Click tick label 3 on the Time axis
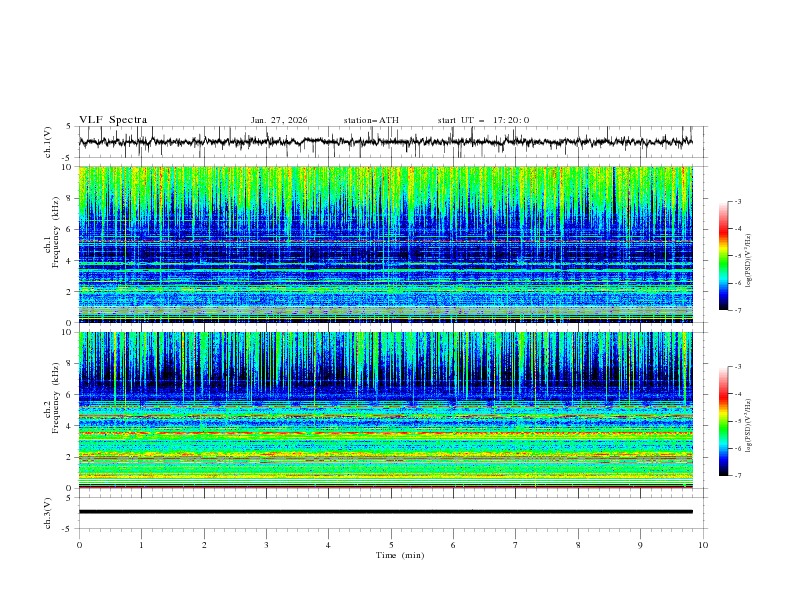 click(266, 545)
